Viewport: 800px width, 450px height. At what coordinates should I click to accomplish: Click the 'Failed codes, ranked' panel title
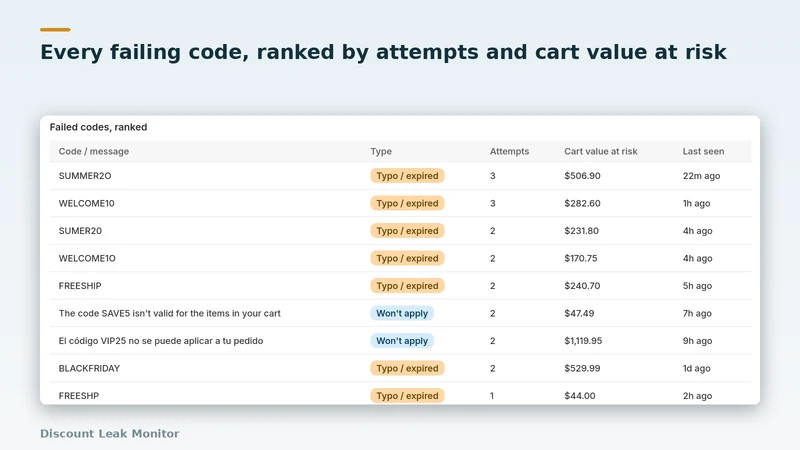98,128
